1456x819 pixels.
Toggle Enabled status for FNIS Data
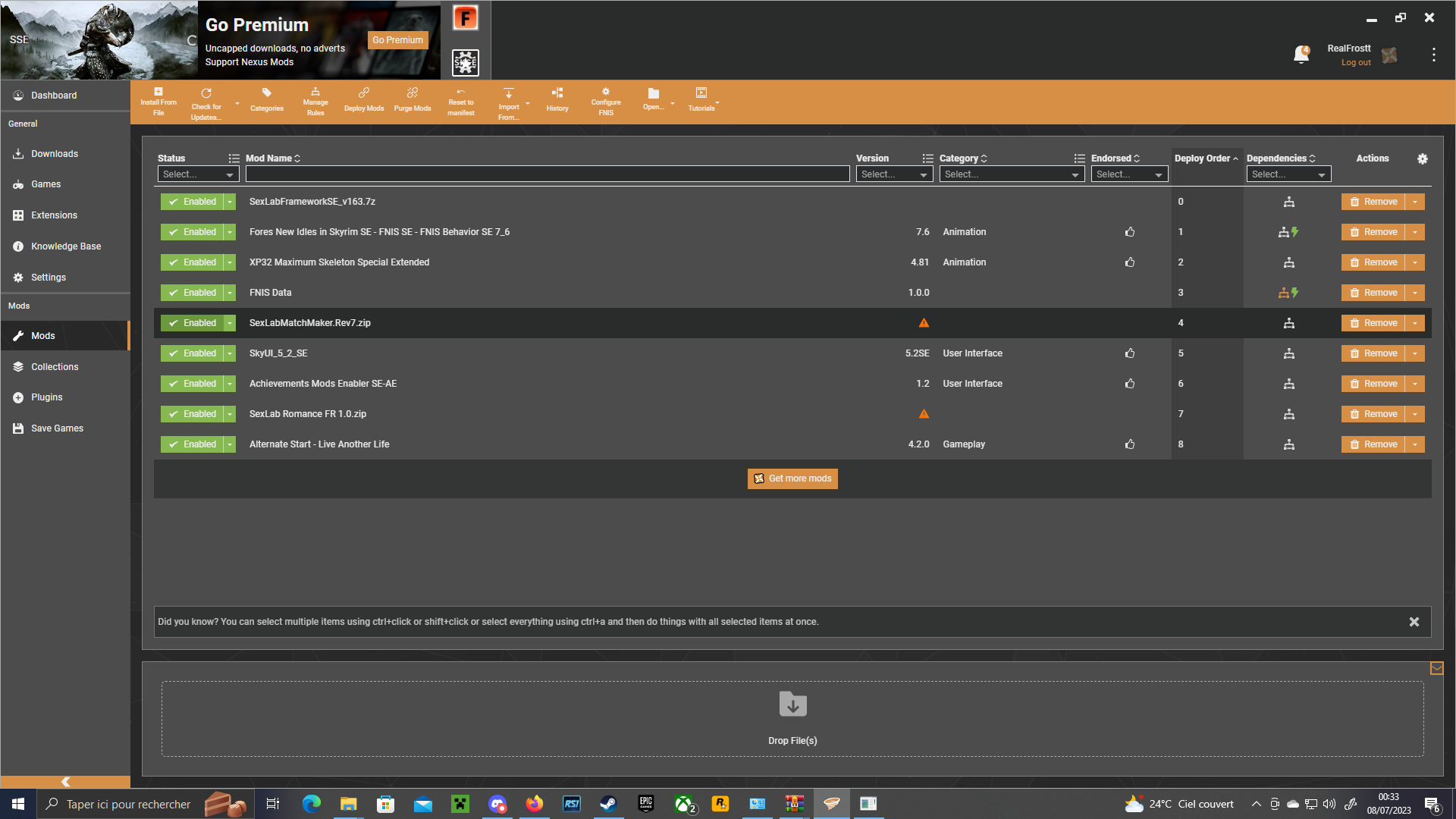192,293
